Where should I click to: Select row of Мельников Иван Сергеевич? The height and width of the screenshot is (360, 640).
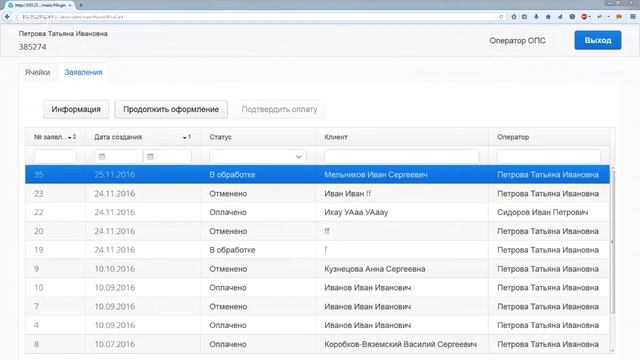317,175
